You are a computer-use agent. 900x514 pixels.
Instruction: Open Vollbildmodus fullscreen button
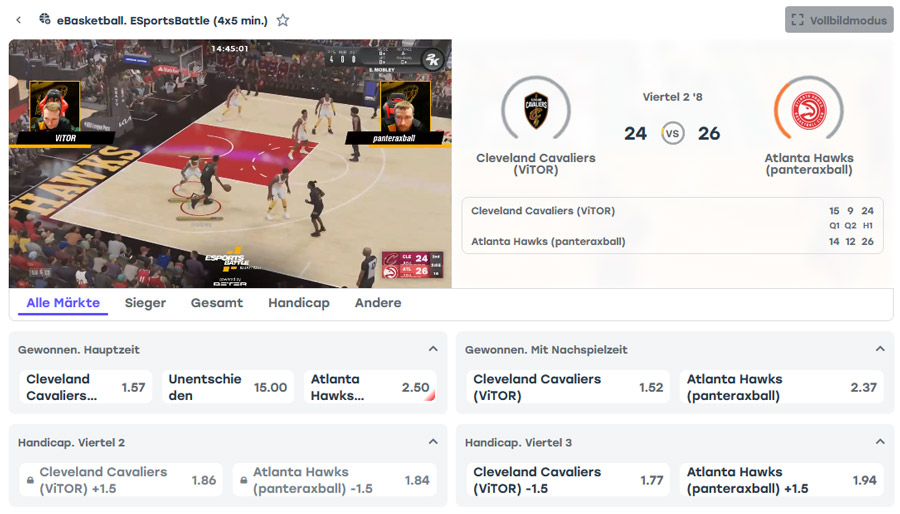[839, 20]
